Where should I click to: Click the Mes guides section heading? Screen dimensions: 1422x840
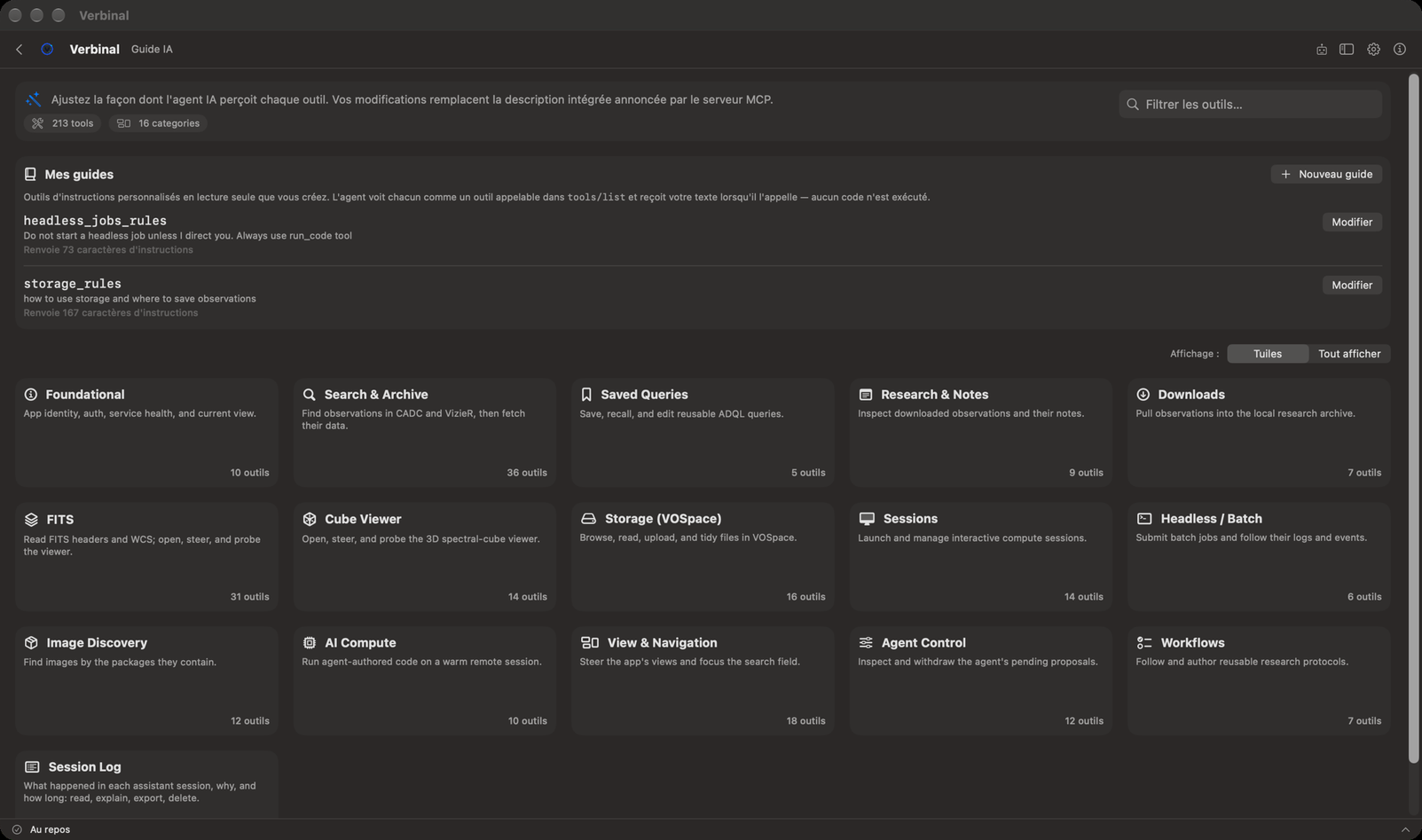coord(79,175)
